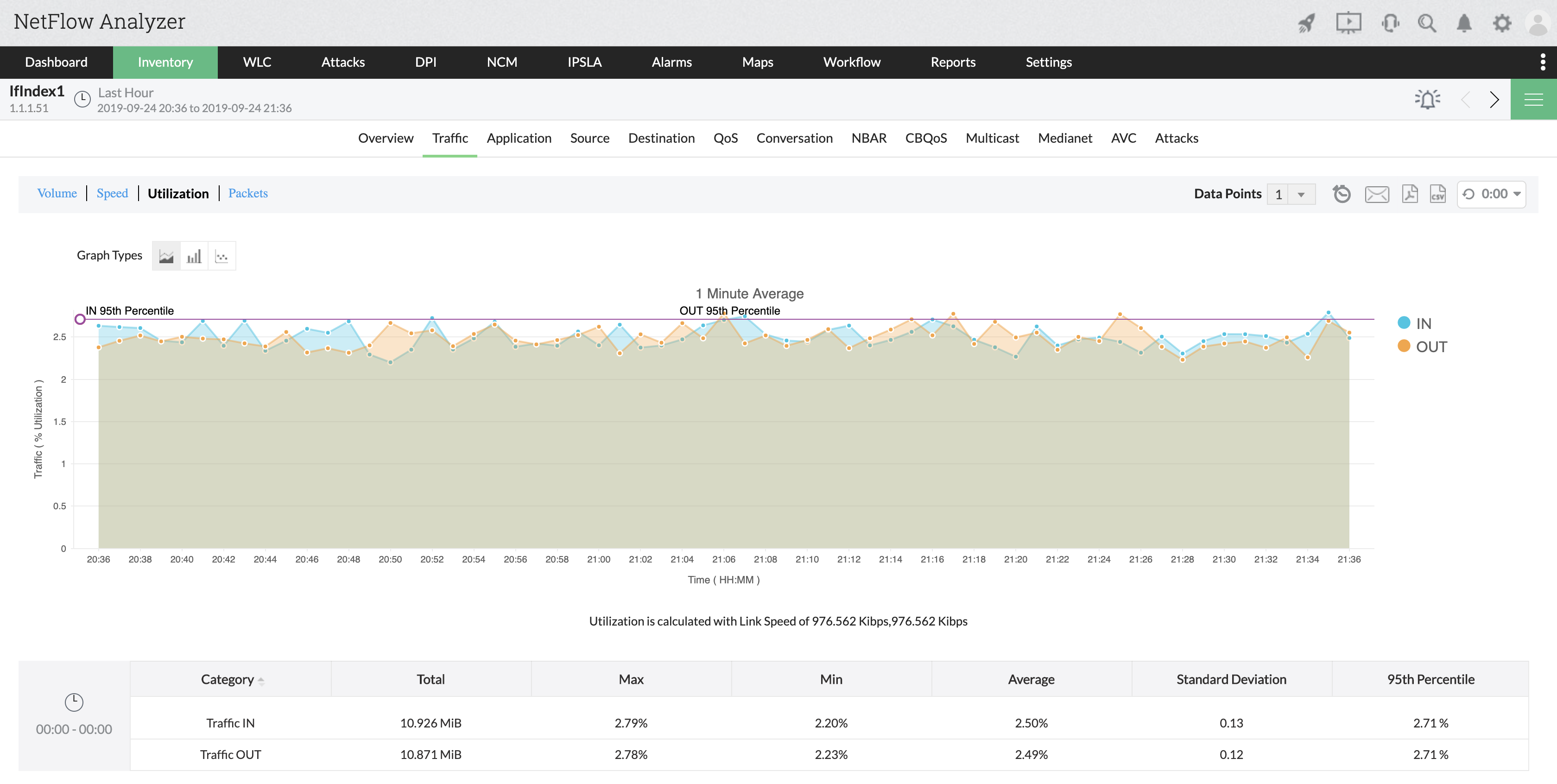This screenshot has width=1557, height=784.
Task: Open the alarm siren icon
Action: pos(1428,99)
